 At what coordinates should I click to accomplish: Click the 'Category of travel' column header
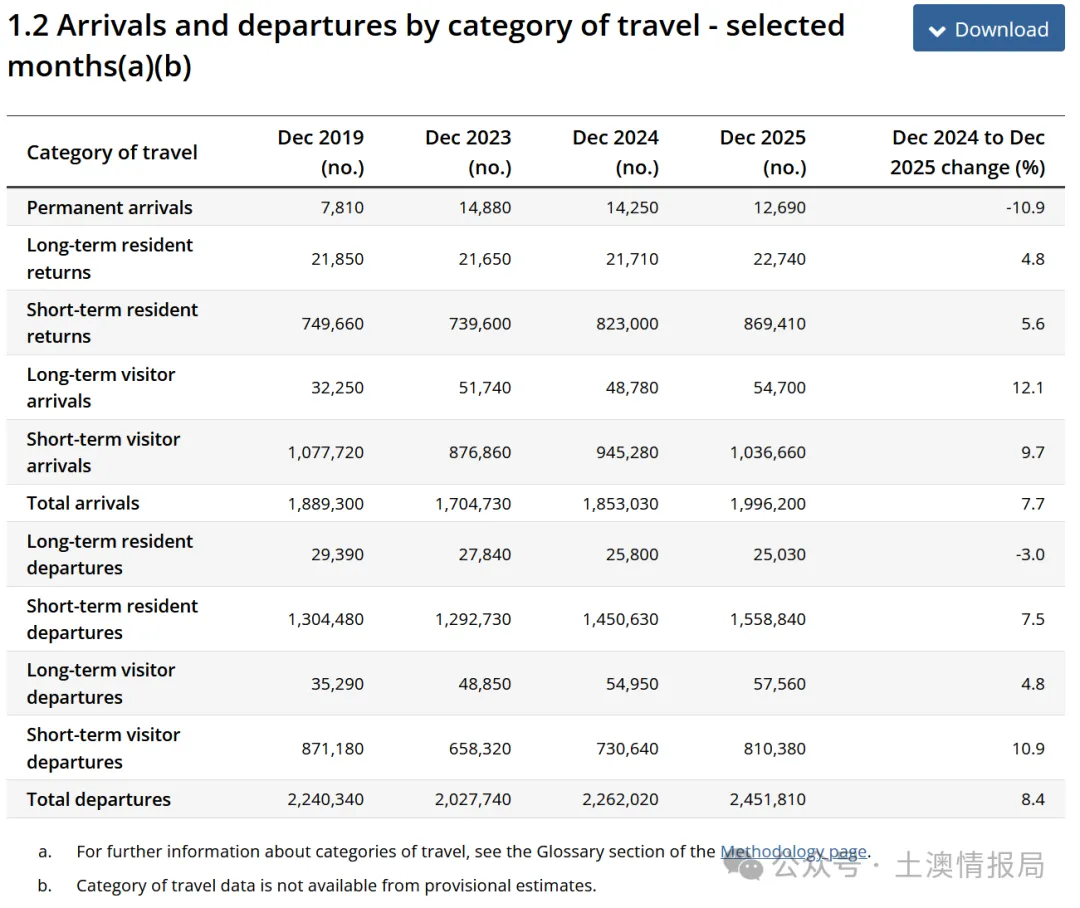112,152
